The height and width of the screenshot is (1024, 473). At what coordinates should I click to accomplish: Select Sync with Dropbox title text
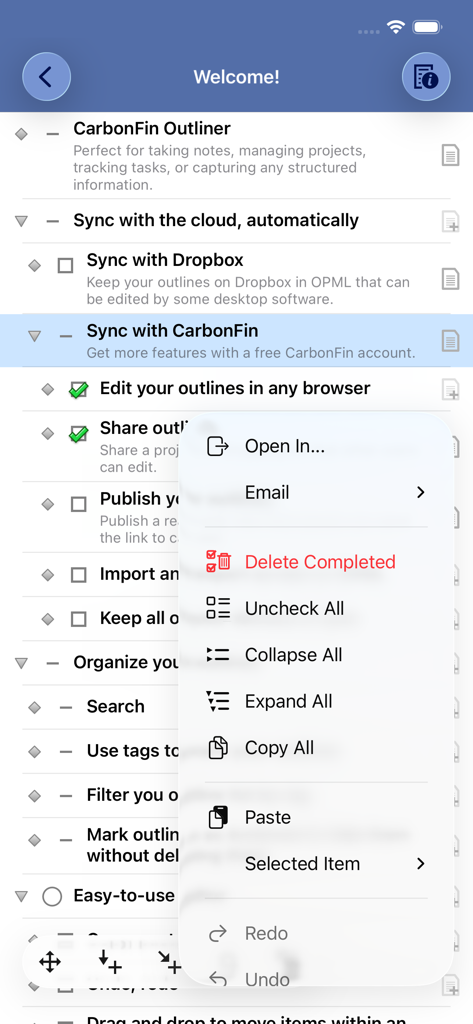165,260
